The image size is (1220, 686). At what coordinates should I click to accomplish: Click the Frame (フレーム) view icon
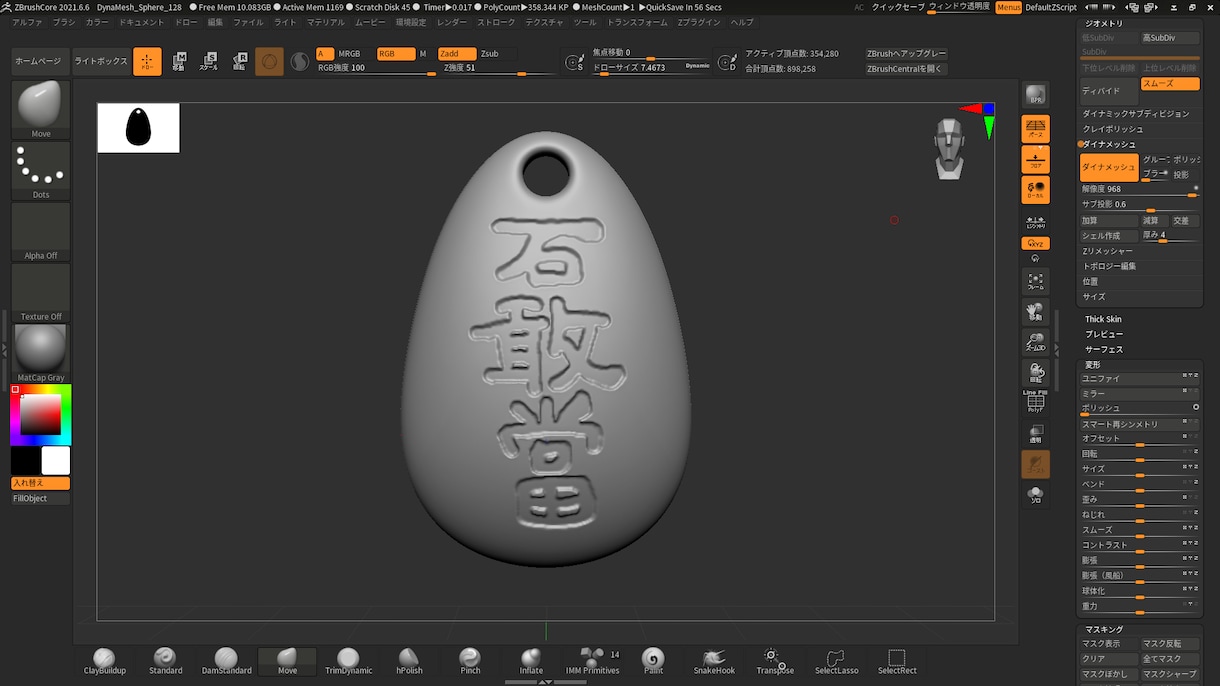pyautogui.click(x=1035, y=282)
